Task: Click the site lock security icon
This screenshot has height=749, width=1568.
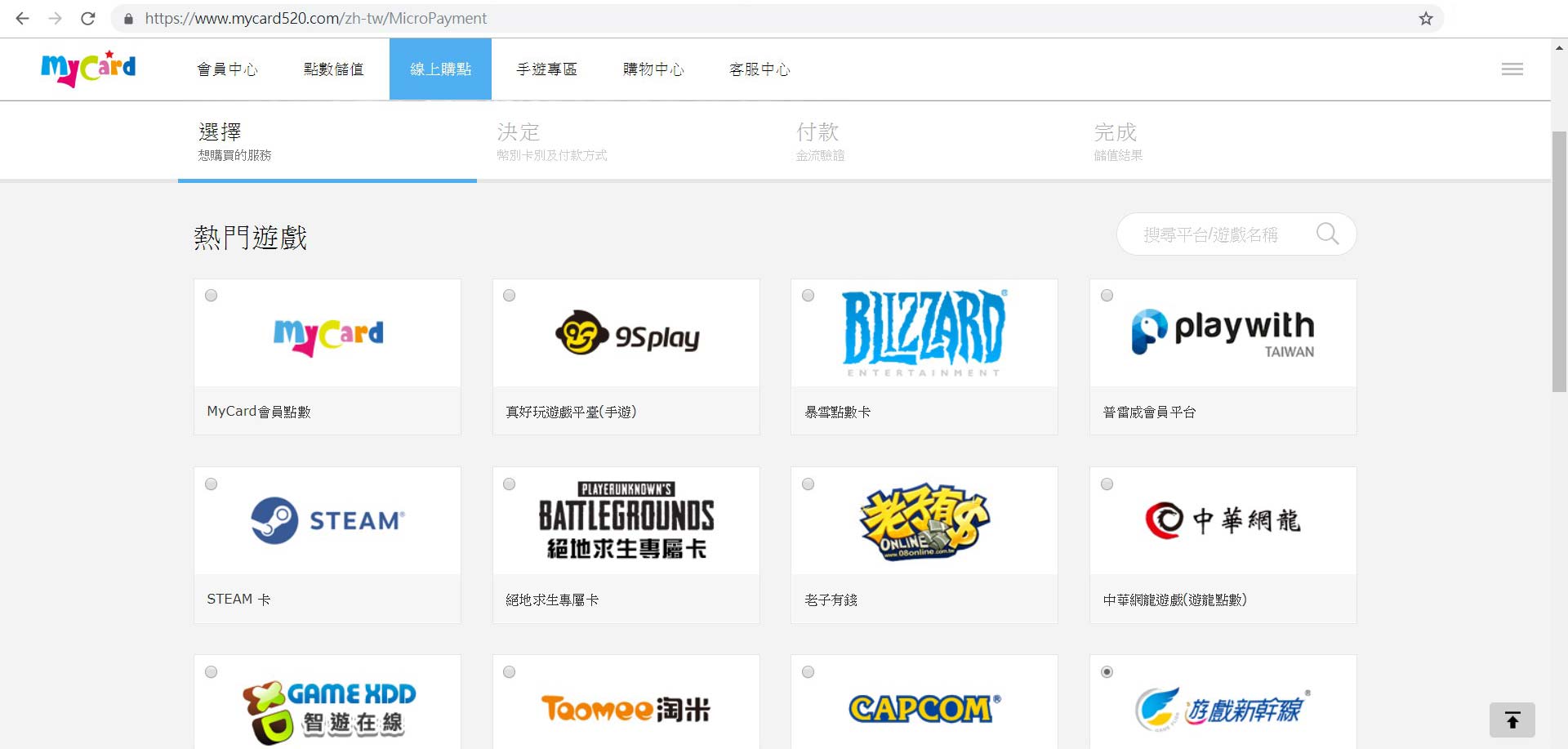Action: [128, 18]
